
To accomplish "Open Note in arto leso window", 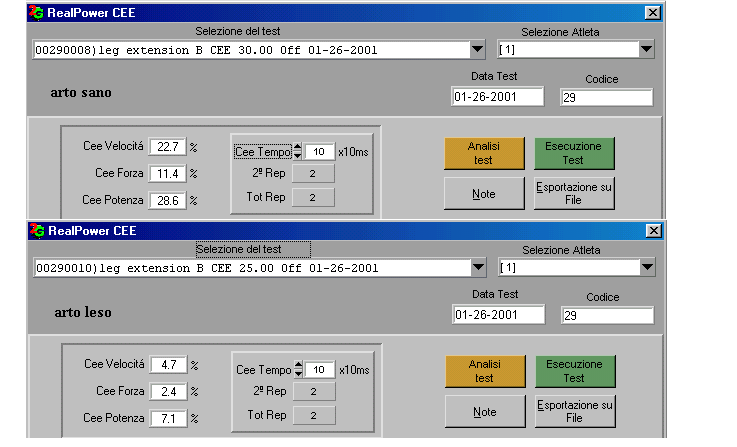I will pos(485,411).
